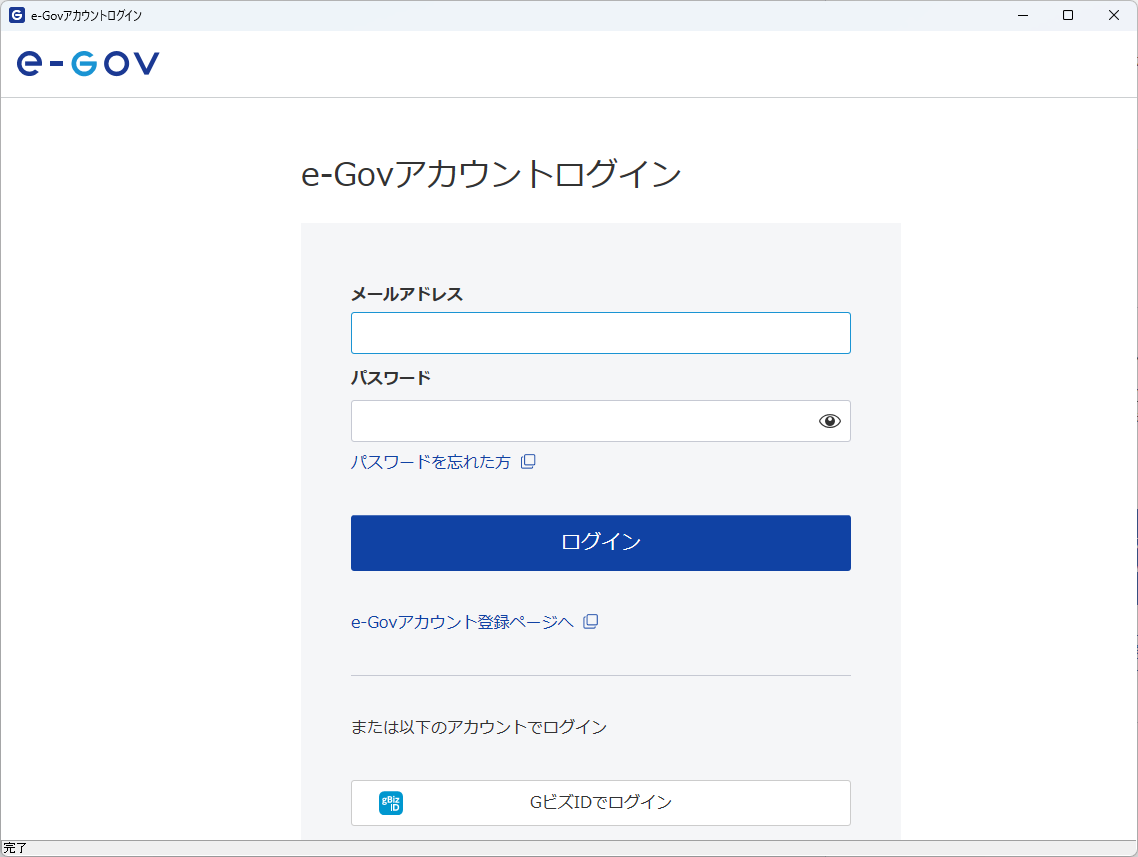
Task: Close the e-Gov login window
Action: [1113, 15]
